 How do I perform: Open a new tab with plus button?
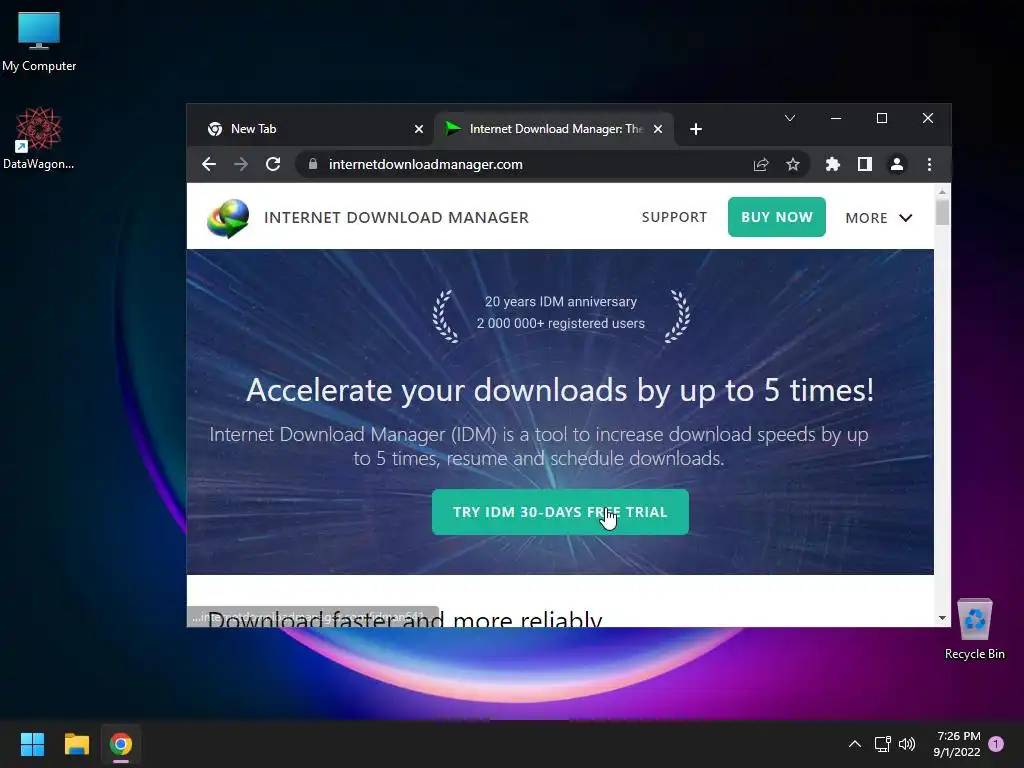point(696,129)
